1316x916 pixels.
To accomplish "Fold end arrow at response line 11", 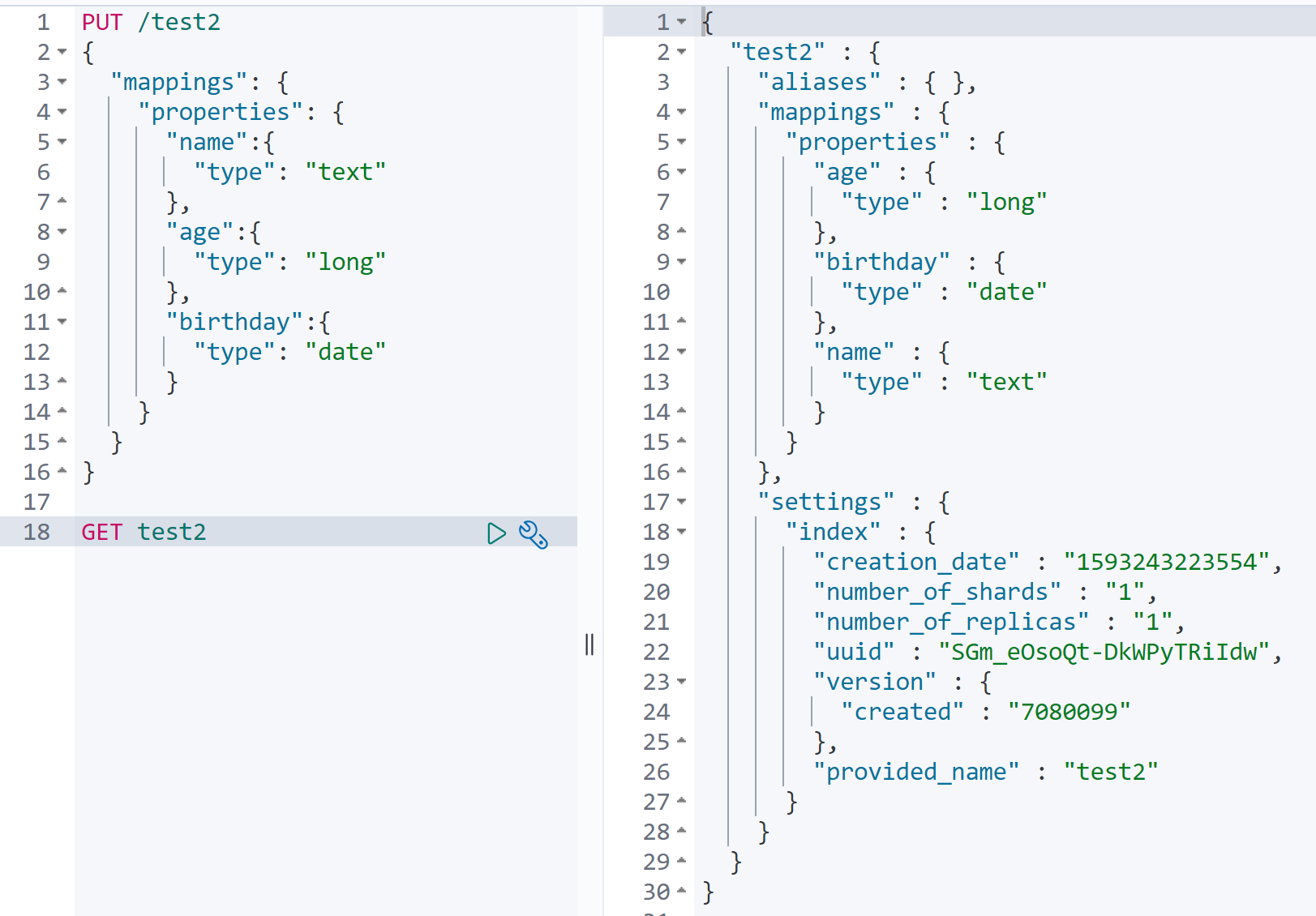I will point(682,321).
